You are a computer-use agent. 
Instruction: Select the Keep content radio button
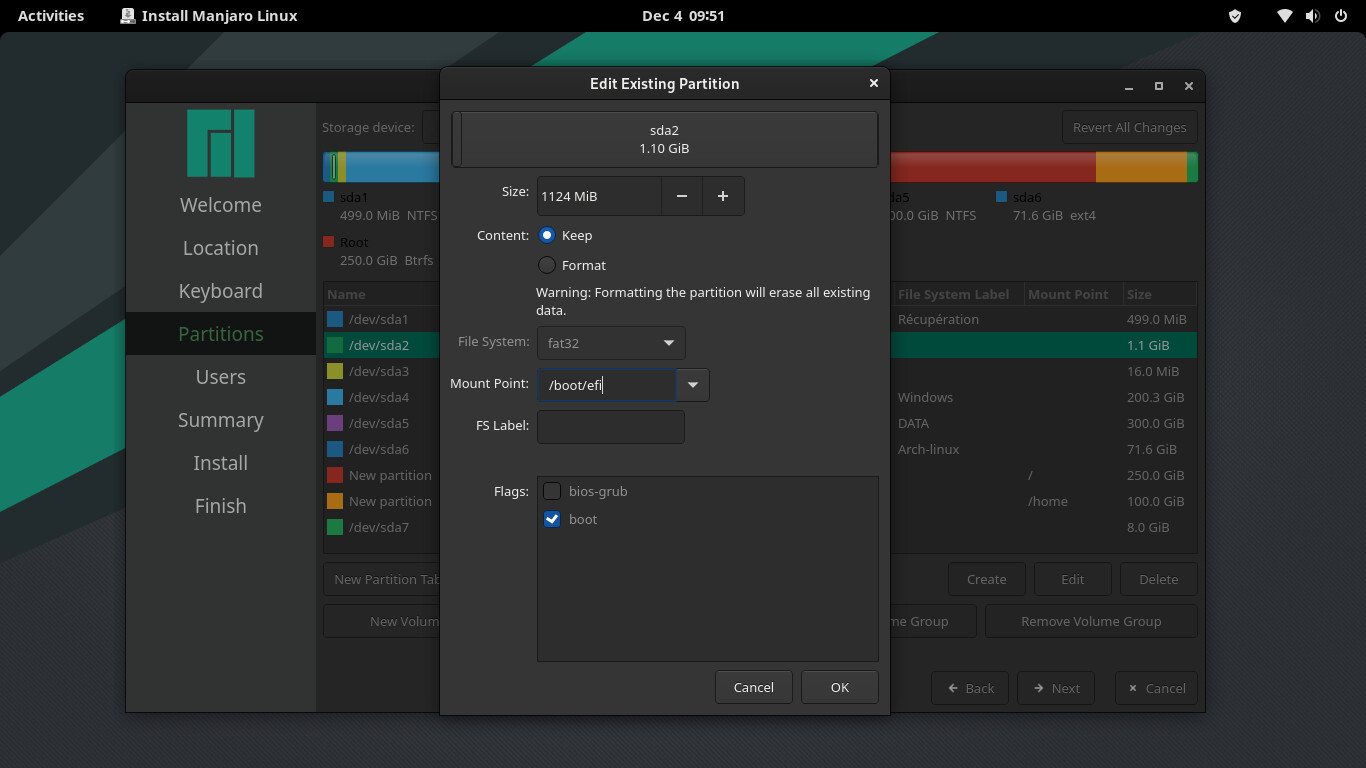(547, 235)
